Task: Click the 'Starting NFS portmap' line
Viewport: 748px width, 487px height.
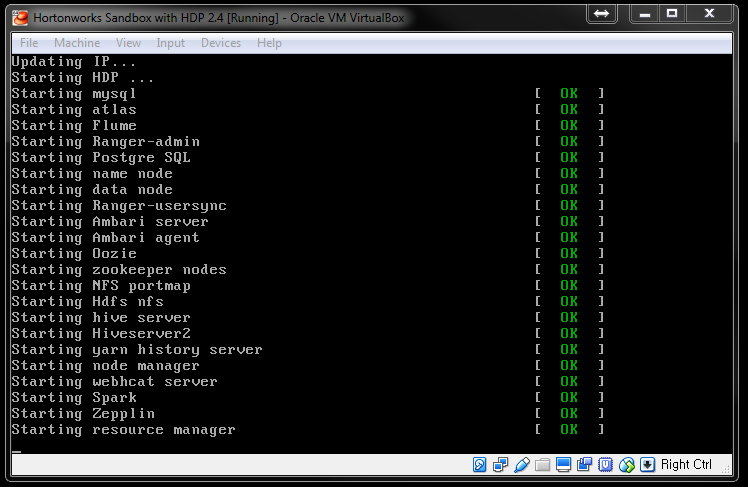Action: tap(101, 286)
